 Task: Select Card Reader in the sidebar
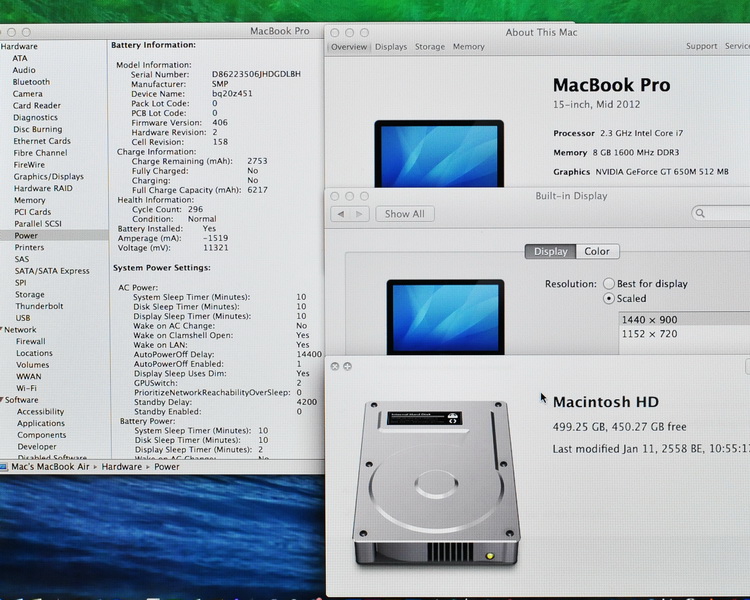pos(37,105)
